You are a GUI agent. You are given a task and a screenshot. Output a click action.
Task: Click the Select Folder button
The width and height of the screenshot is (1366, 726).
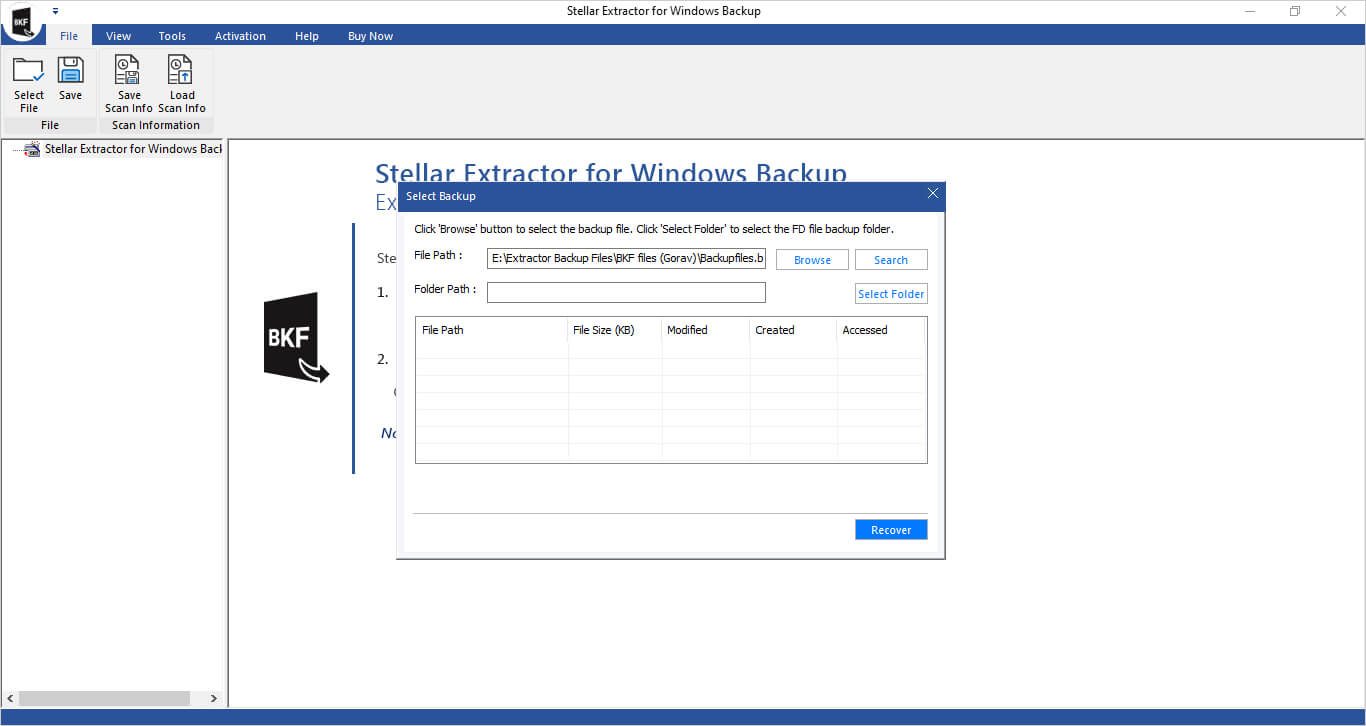point(891,294)
